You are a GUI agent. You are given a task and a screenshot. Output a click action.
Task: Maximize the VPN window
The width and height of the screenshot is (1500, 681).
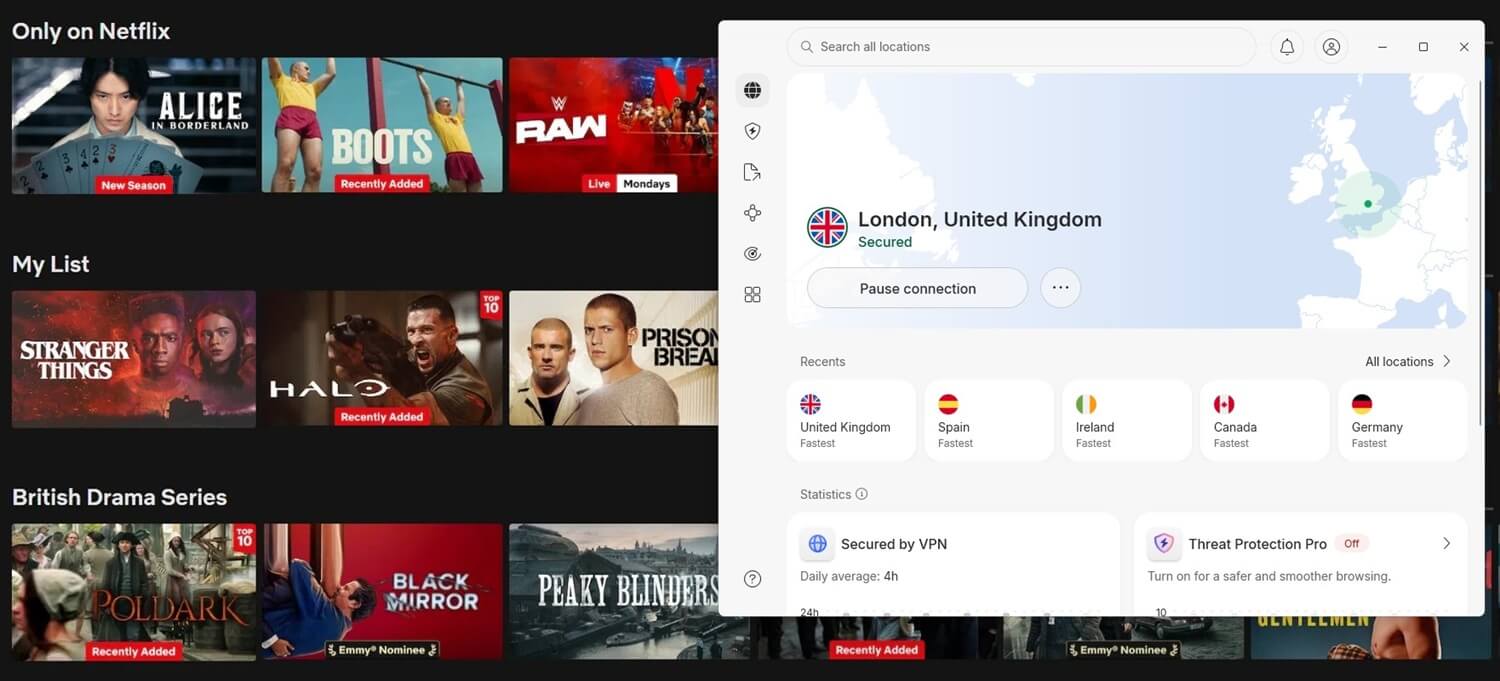point(1423,47)
